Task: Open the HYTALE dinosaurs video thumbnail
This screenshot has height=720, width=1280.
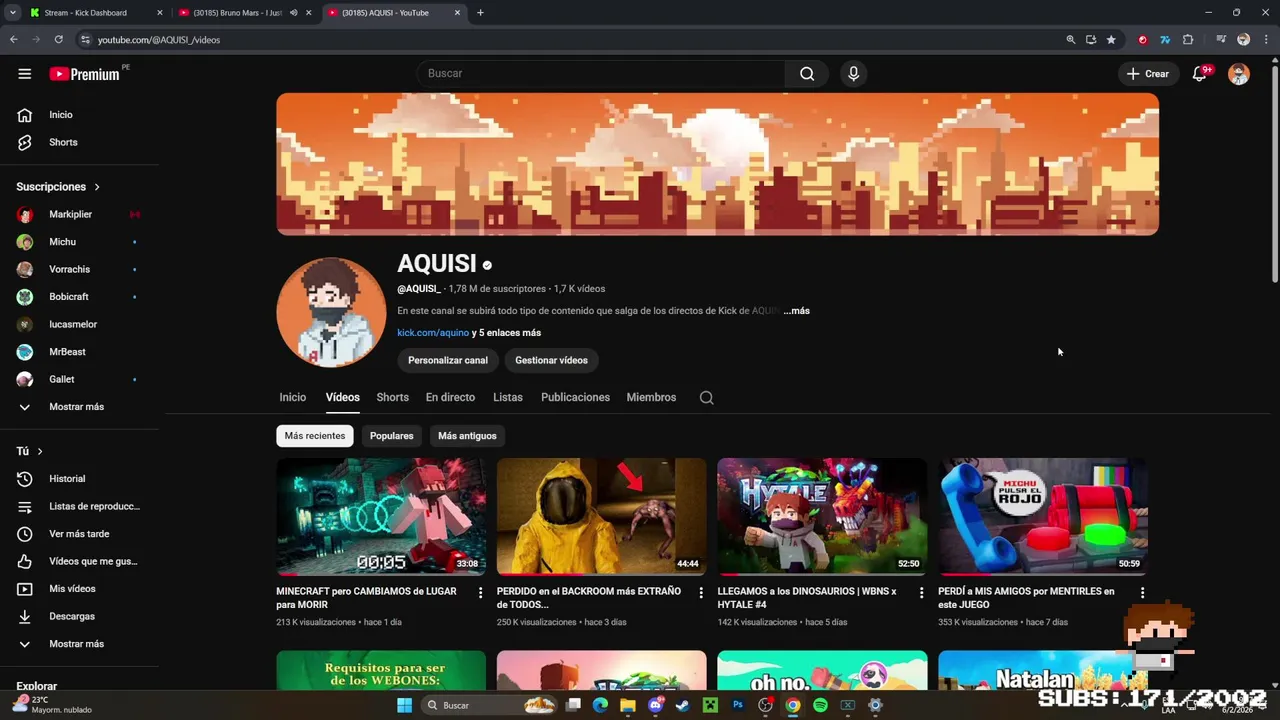Action: [x=822, y=516]
